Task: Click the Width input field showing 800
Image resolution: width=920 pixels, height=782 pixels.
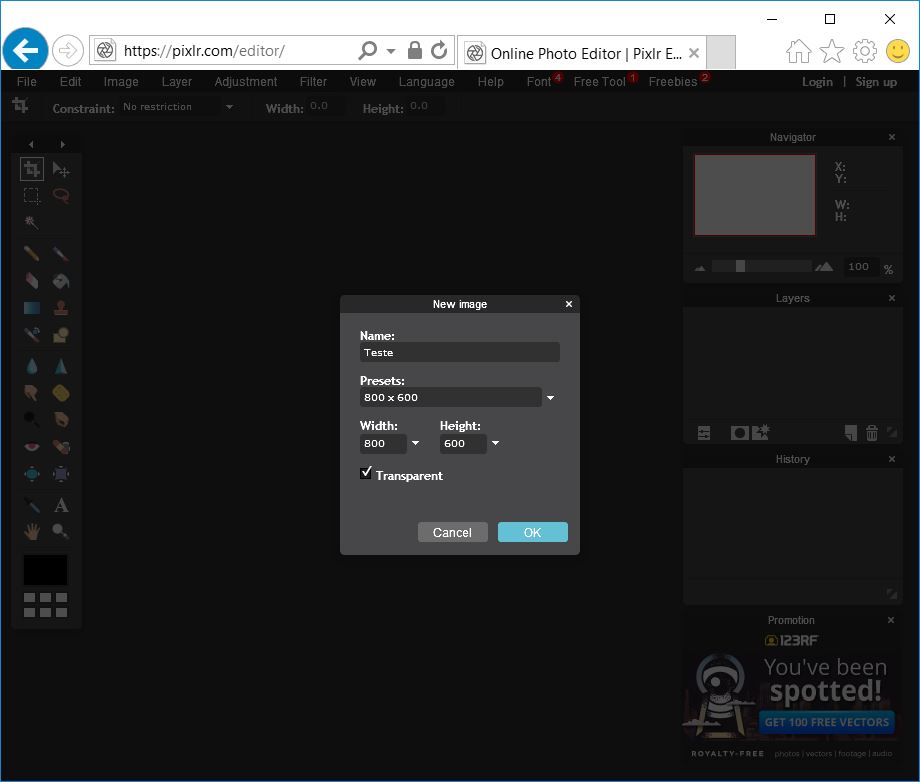Action: coord(383,444)
